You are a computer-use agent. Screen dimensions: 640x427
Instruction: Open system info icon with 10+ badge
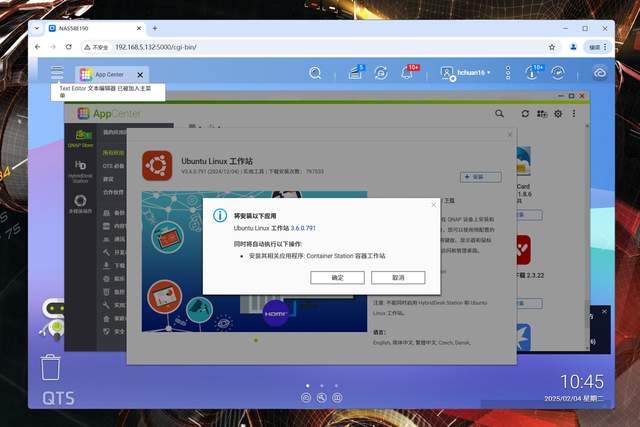(x=532, y=73)
